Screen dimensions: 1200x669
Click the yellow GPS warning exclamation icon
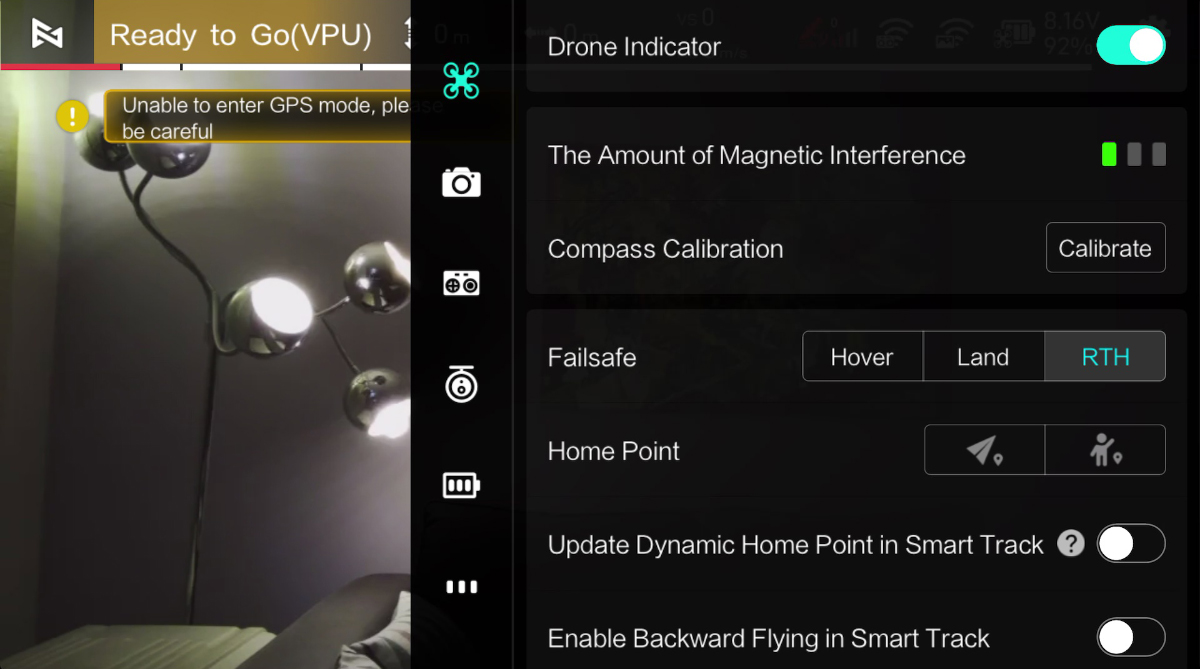coord(72,115)
